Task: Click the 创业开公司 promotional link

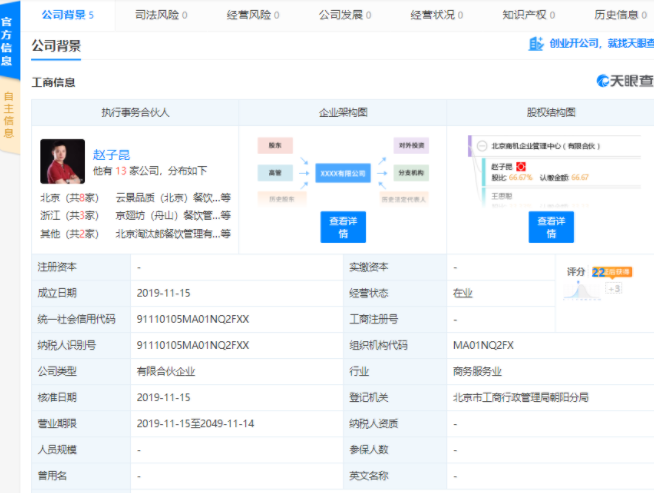Action: pyautogui.click(x=601, y=43)
